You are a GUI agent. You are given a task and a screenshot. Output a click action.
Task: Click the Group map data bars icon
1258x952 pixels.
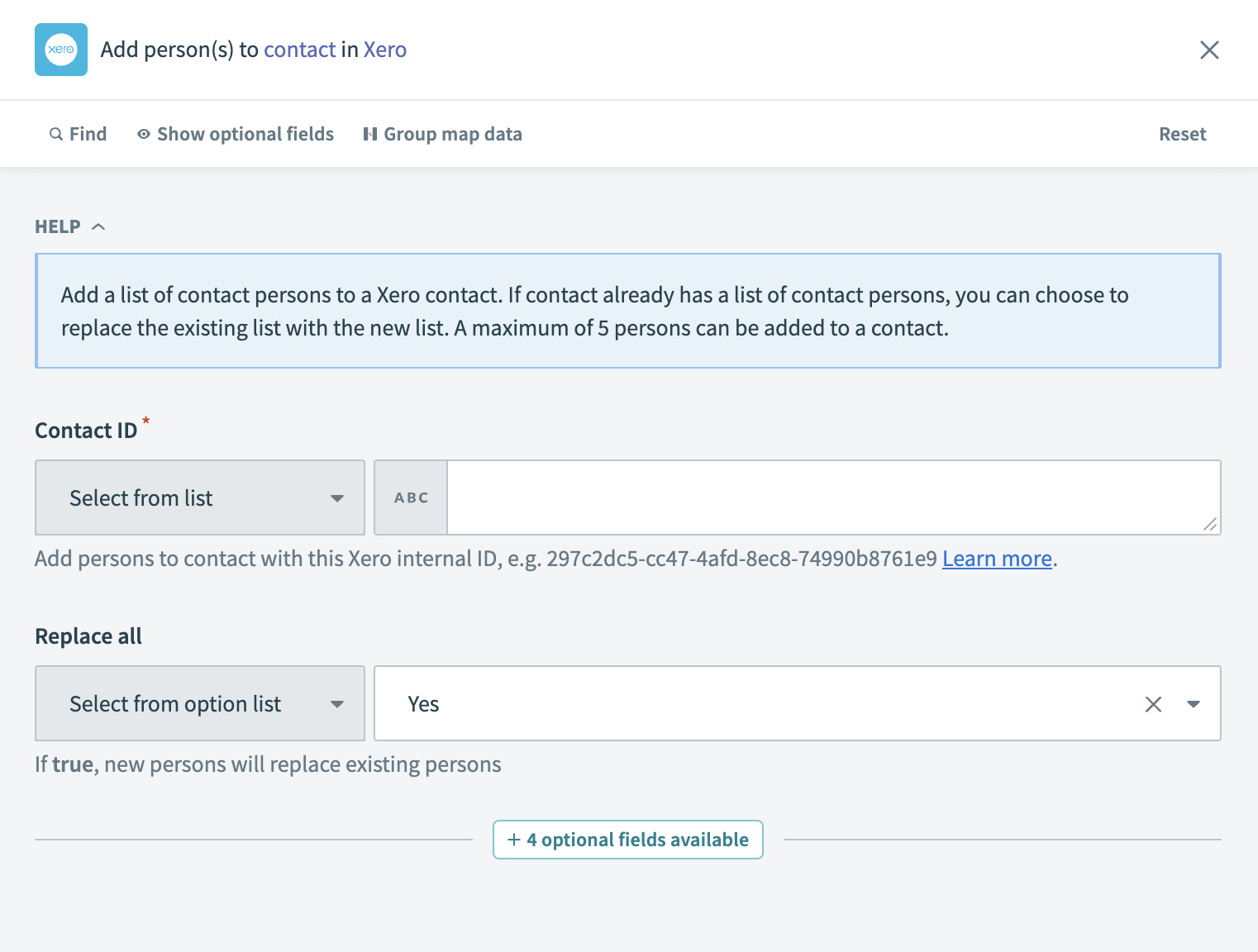(371, 133)
